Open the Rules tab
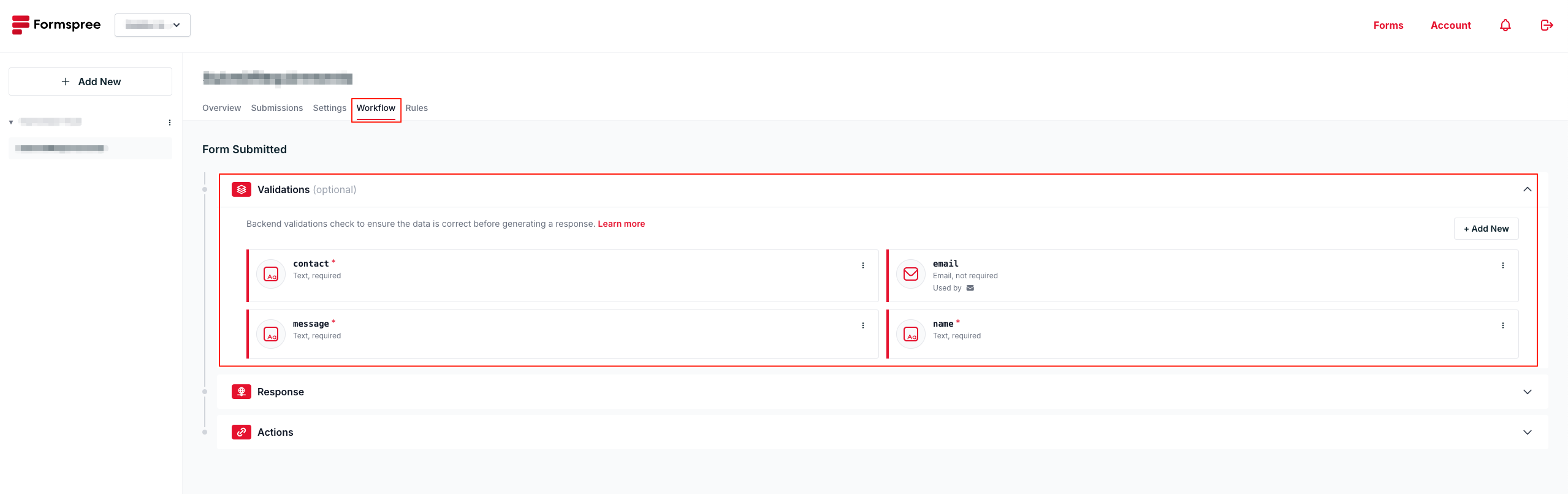 point(416,108)
